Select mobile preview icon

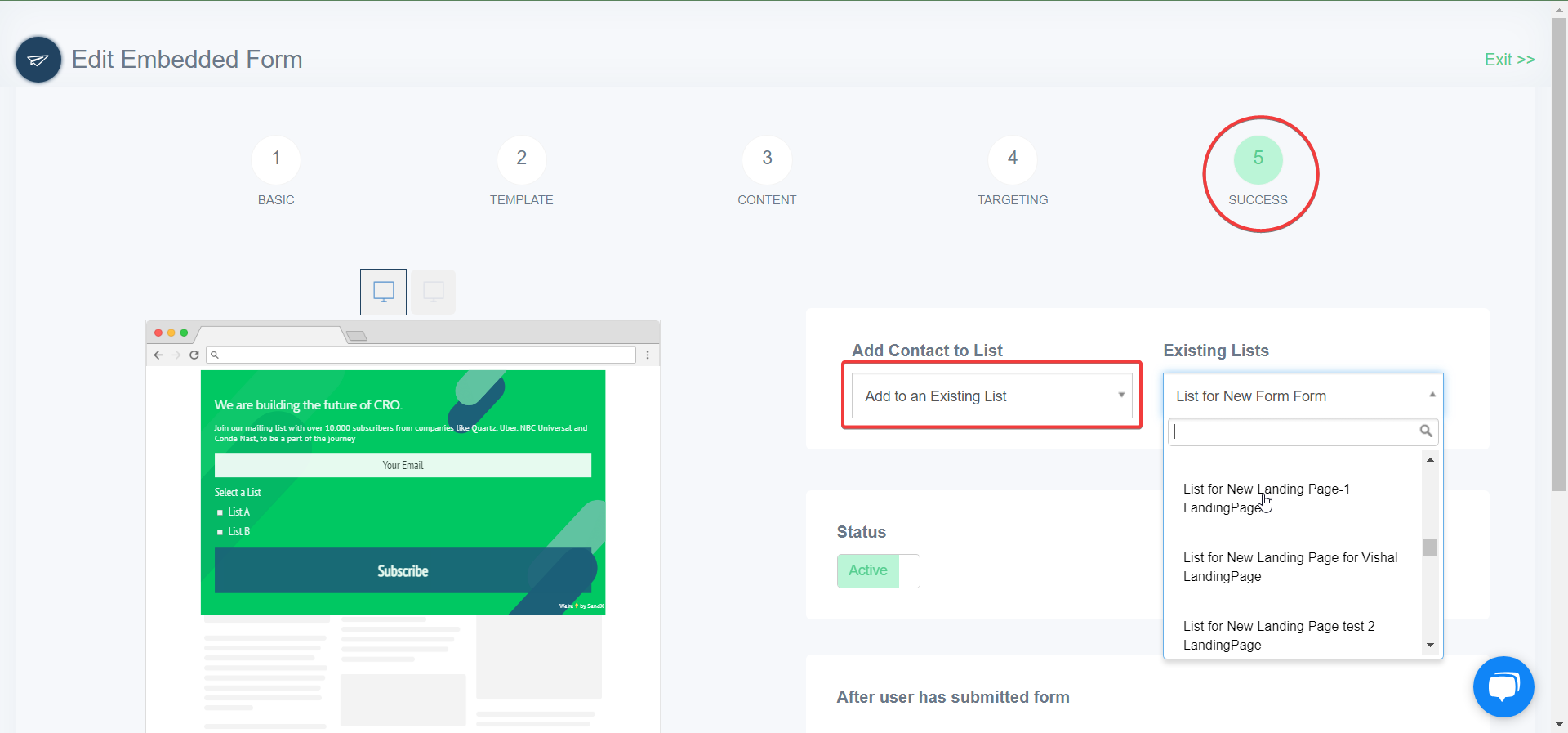433,292
